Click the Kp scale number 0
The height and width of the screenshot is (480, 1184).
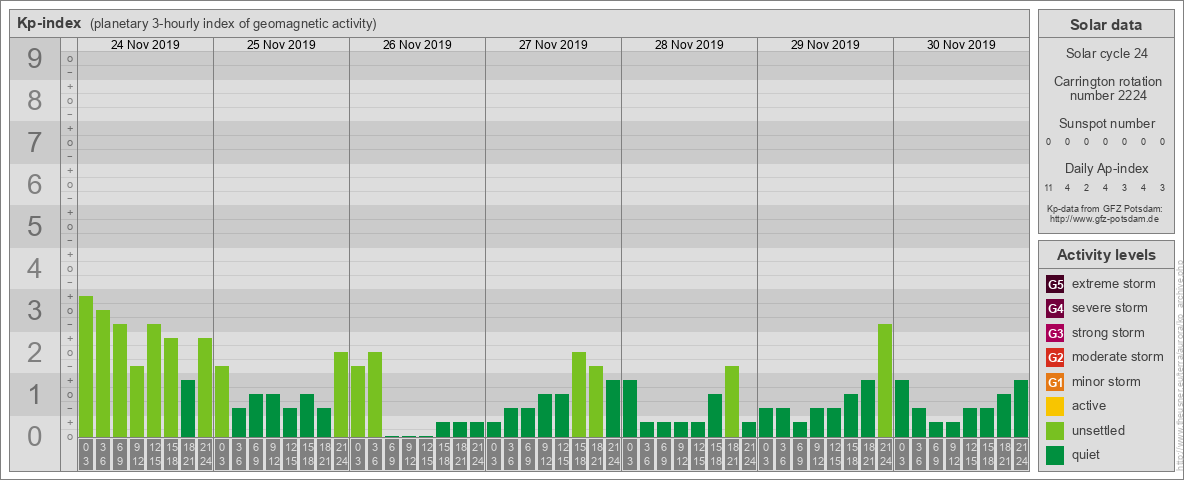point(34,436)
